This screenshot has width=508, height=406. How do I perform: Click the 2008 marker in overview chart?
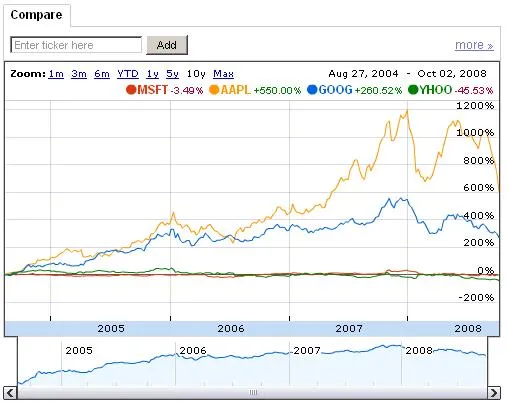click(x=419, y=350)
